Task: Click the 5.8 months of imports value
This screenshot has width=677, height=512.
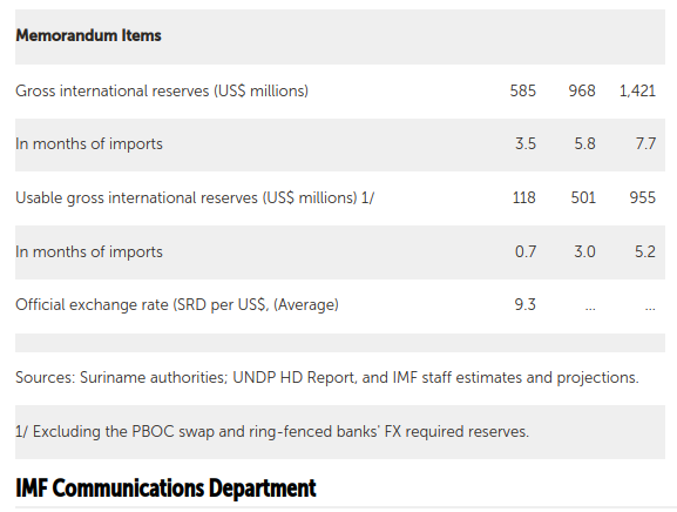Action: 584,144
